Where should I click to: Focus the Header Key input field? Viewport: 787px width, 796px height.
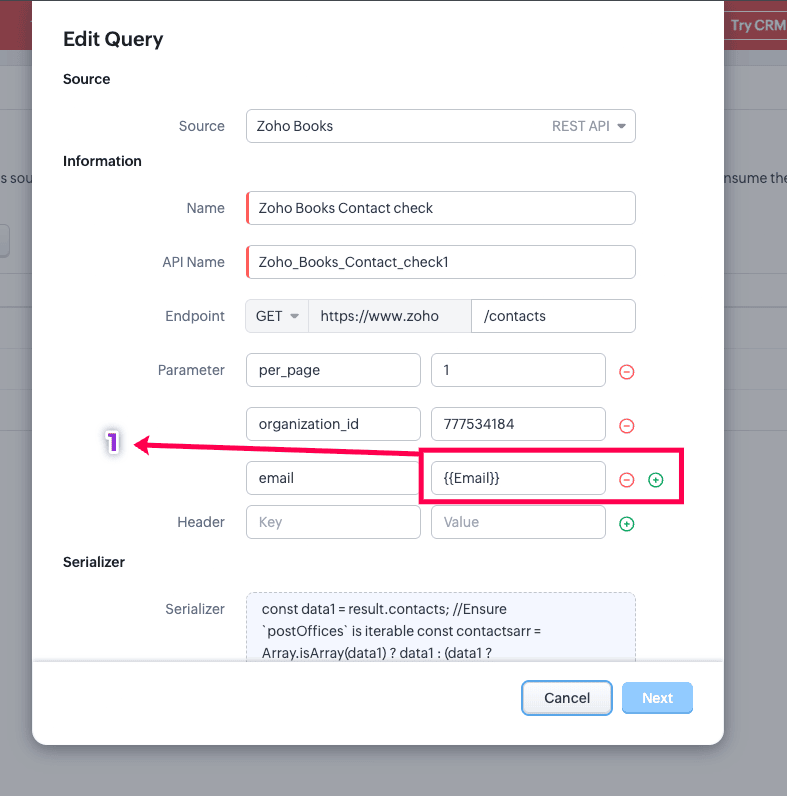point(333,522)
